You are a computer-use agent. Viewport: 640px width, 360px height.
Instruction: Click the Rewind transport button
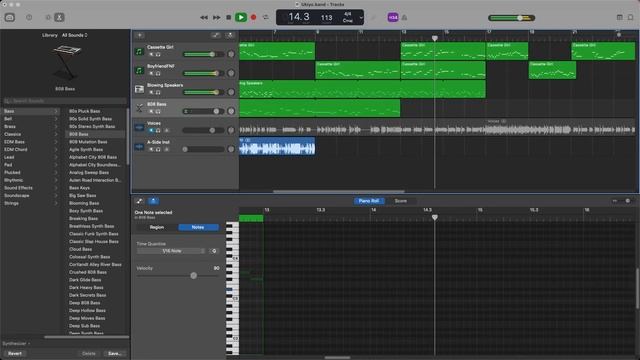(204, 18)
